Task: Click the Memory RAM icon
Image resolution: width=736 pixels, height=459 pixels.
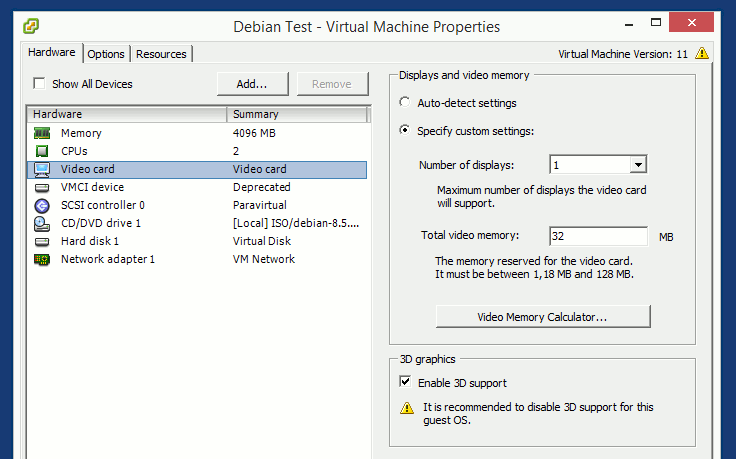Action: 42,133
